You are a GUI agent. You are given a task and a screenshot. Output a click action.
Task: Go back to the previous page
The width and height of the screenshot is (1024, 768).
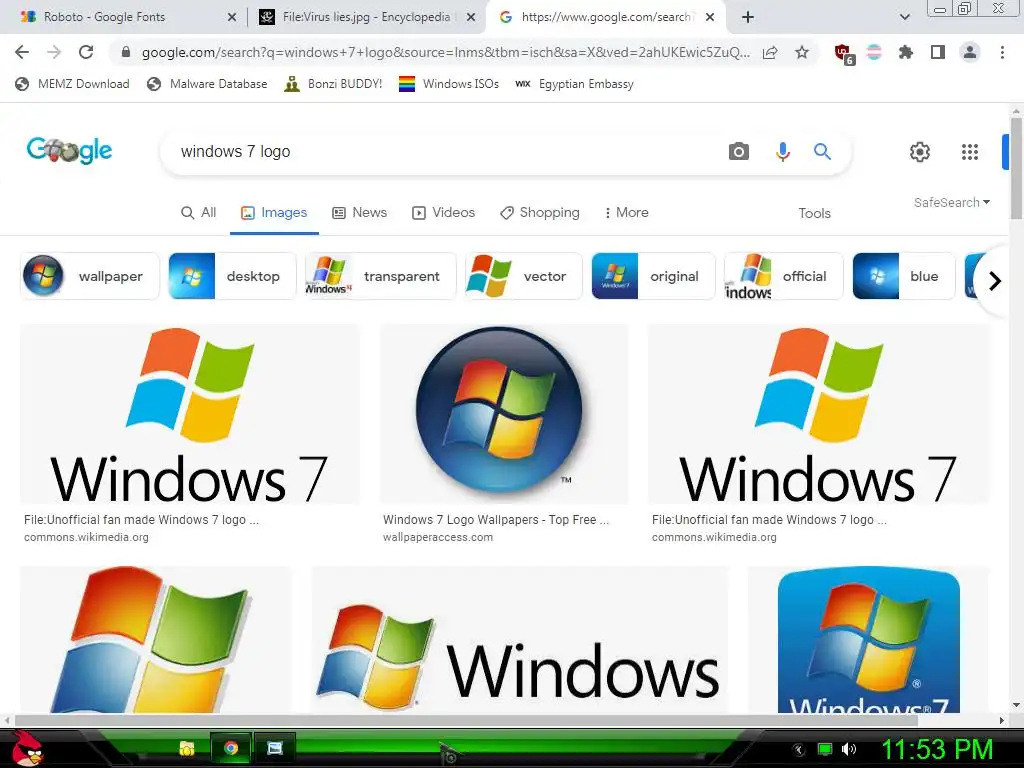pyautogui.click(x=22, y=52)
